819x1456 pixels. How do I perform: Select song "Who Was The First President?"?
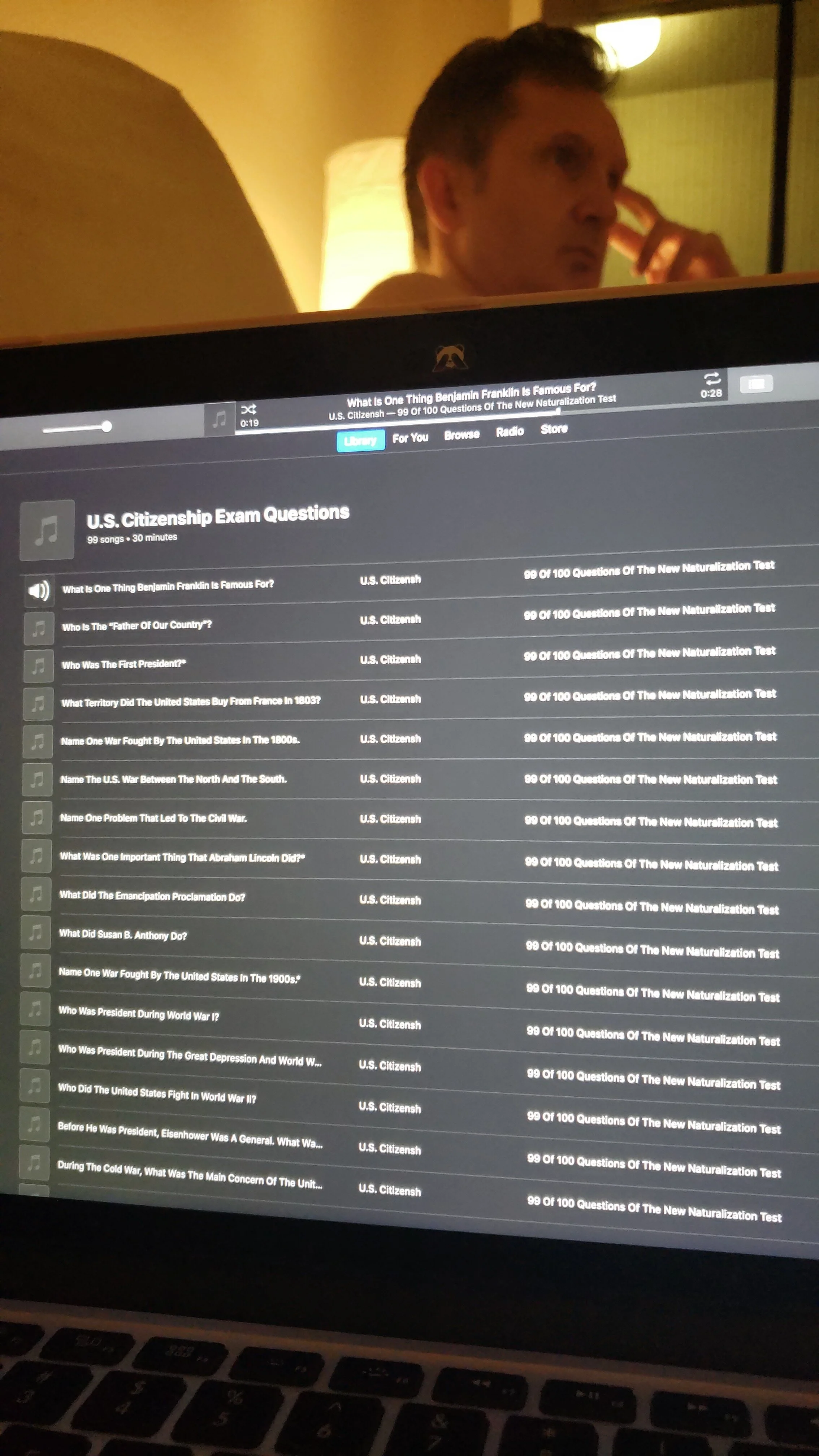tap(124, 664)
